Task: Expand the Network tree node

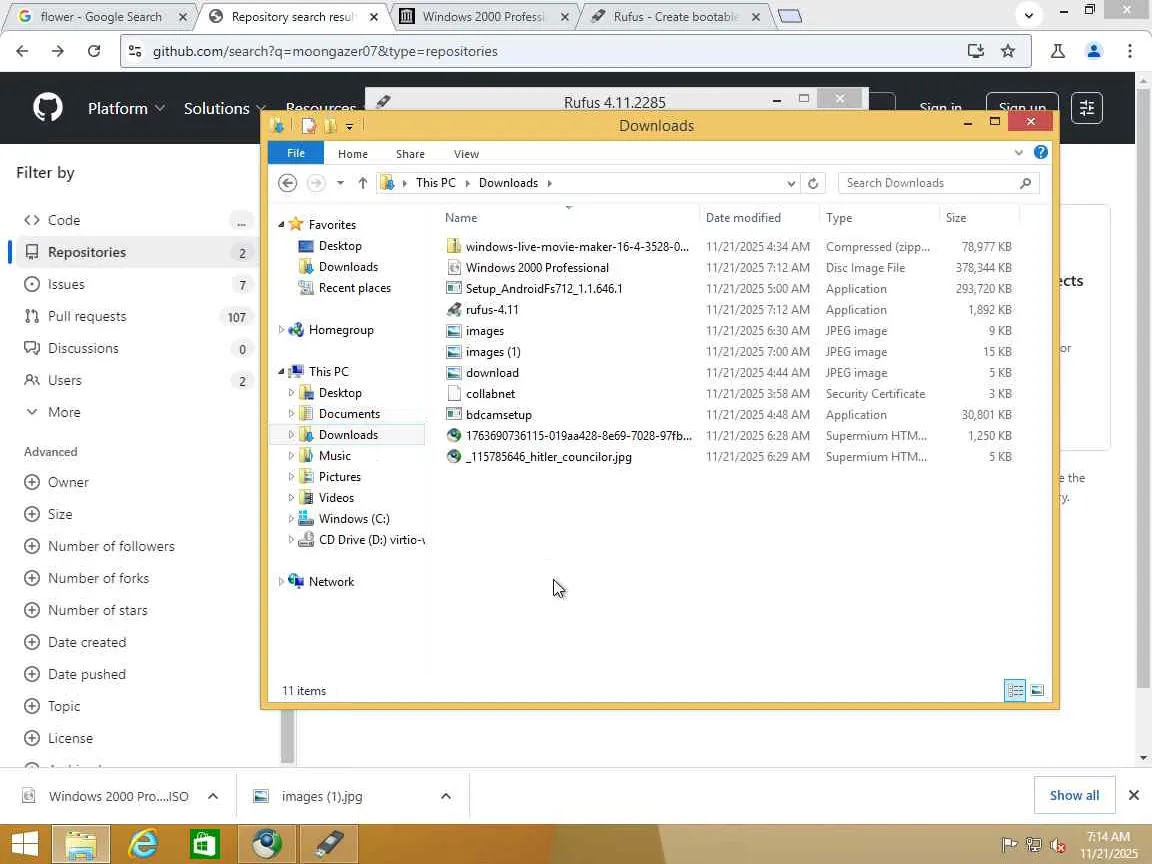Action: coord(281,581)
